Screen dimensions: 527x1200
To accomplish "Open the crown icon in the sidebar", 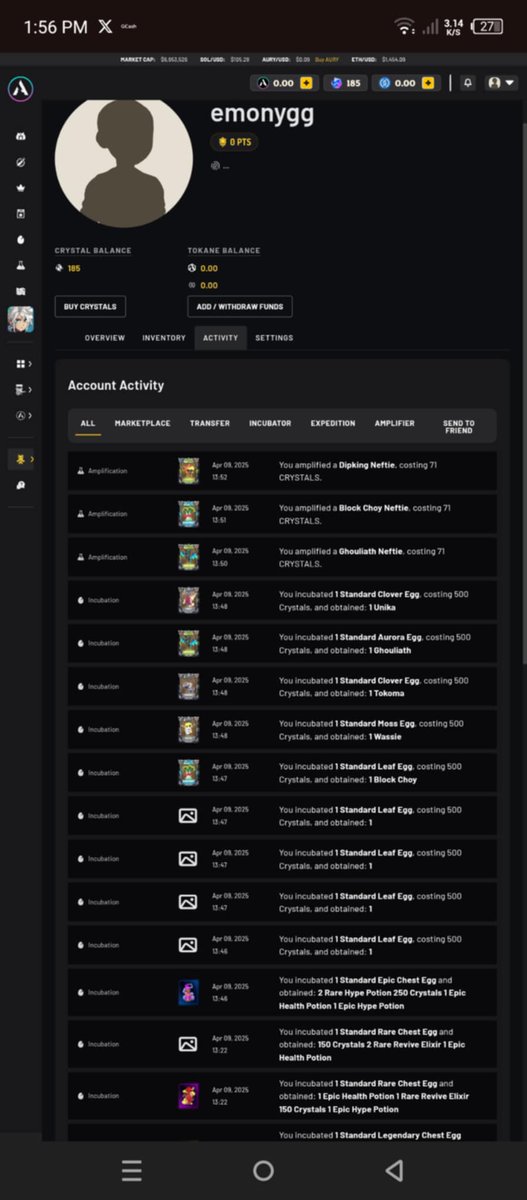I will (x=20, y=188).
